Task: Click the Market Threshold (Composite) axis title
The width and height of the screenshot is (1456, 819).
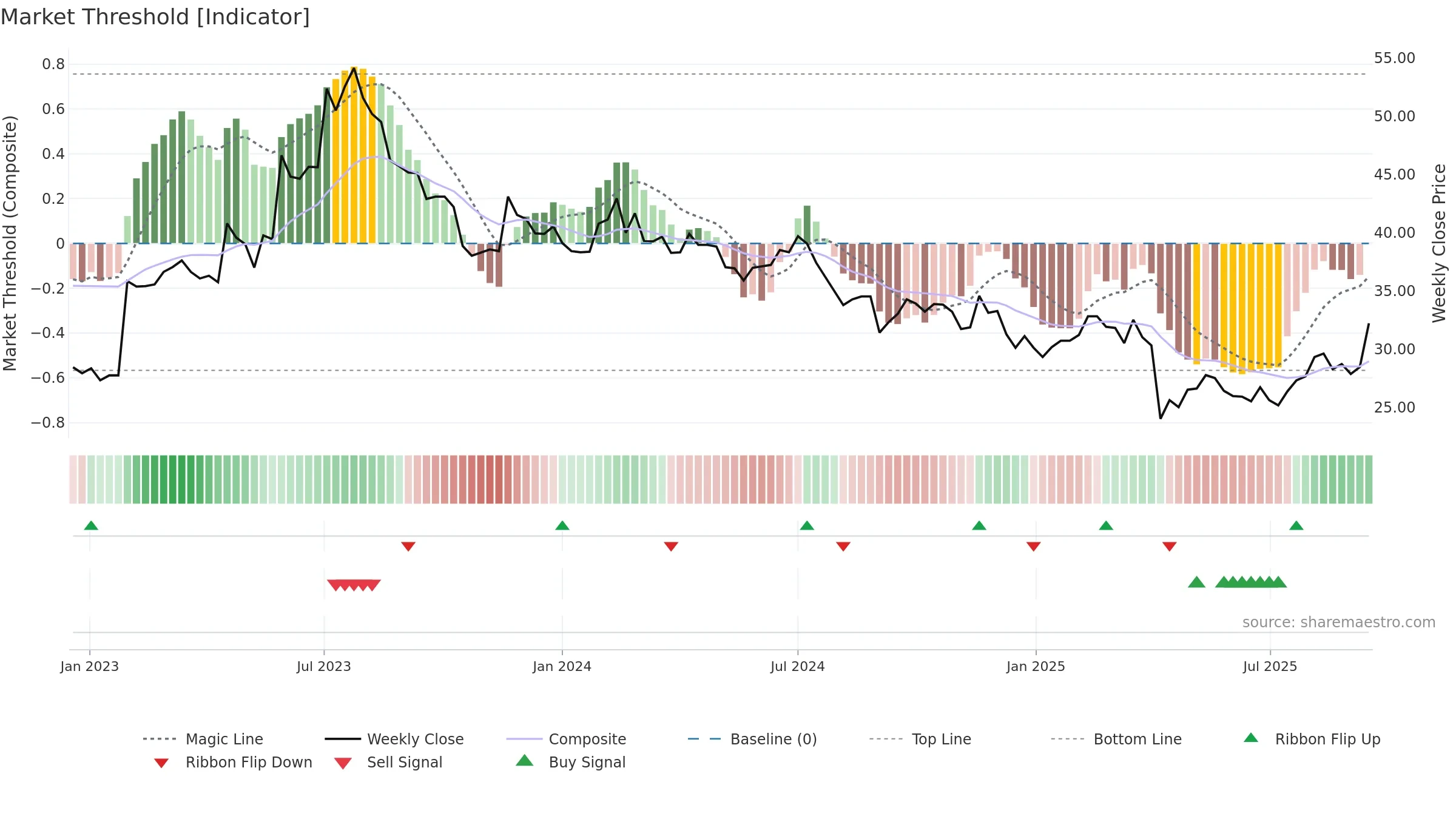Action: (x=10, y=243)
